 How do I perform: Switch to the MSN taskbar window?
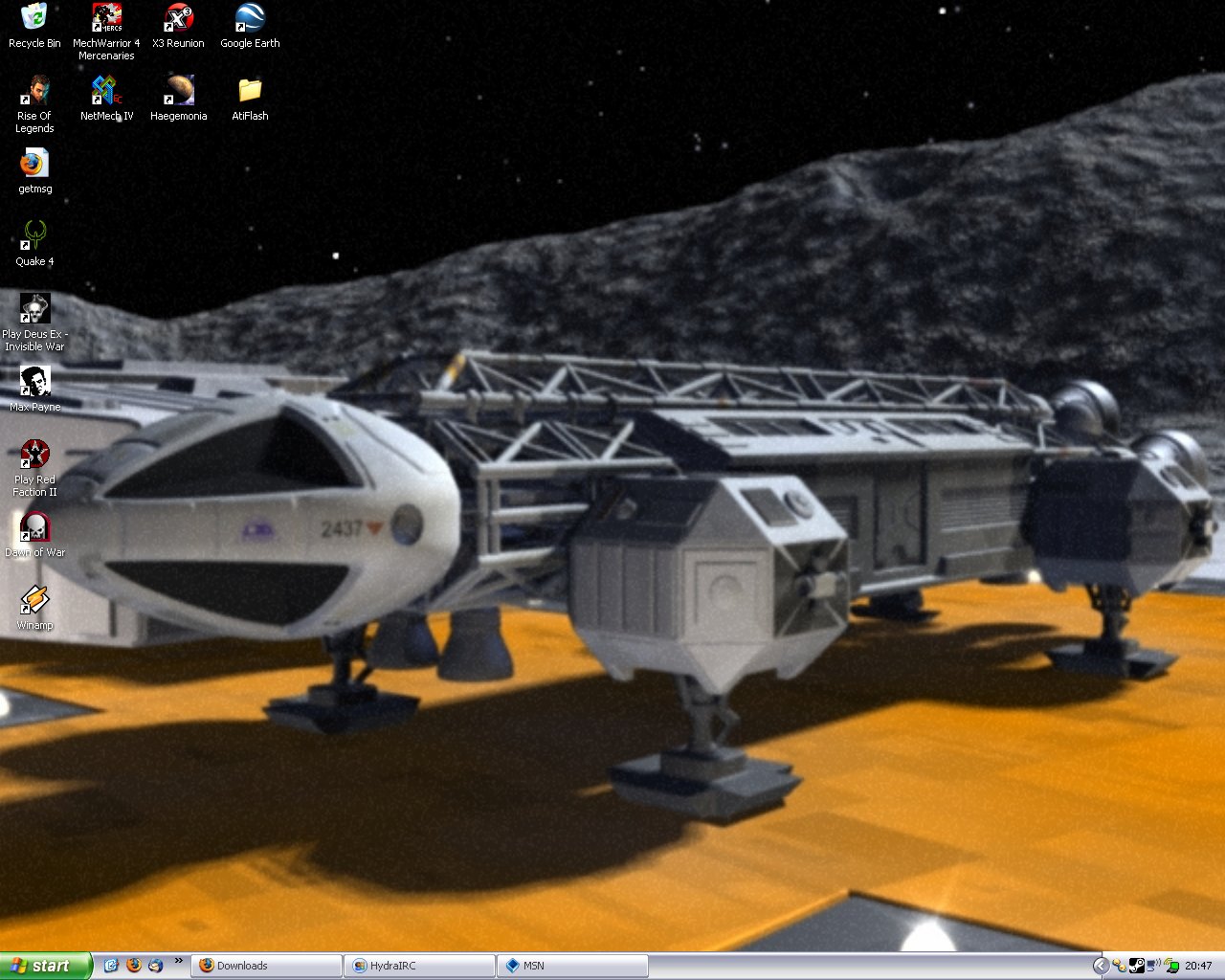(573, 966)
